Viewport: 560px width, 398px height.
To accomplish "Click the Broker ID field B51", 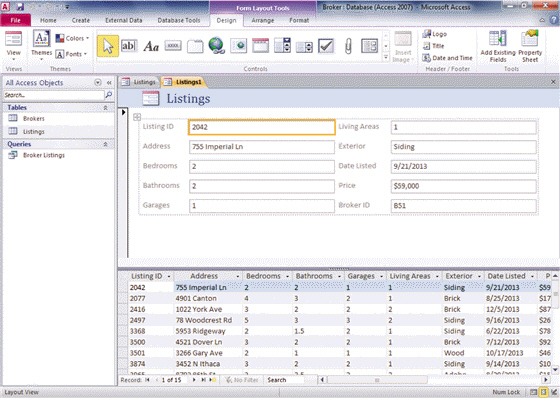I will tap(464, 206).
